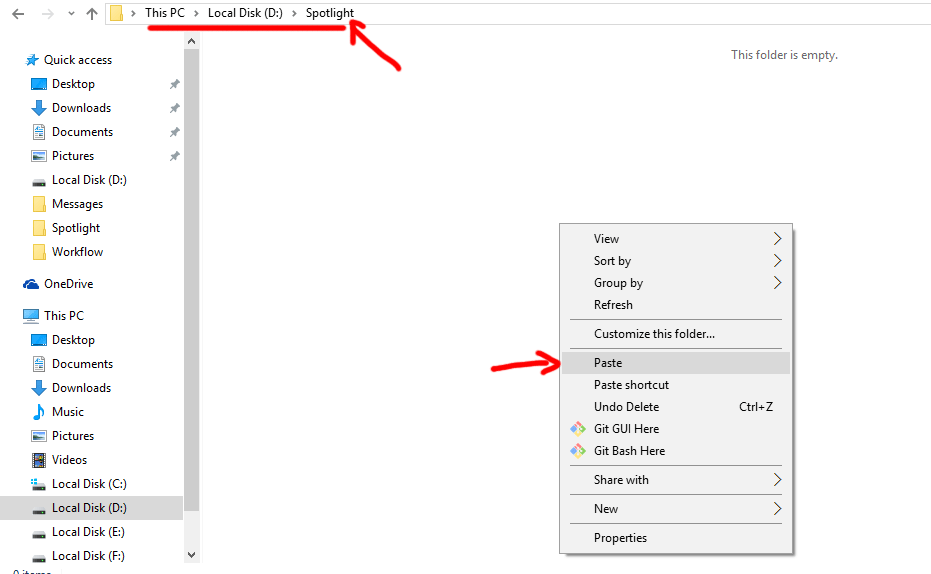This screenshot has height=574, width=931.
Task: Click the Documents icon under Quick access
Action: (x=39, y=132)
